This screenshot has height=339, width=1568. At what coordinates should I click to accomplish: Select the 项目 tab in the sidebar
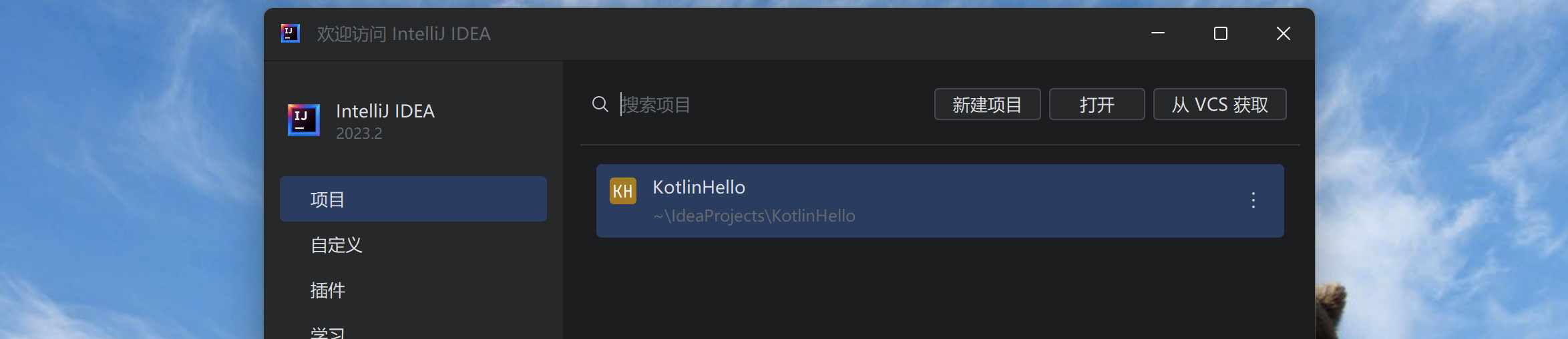413,199
